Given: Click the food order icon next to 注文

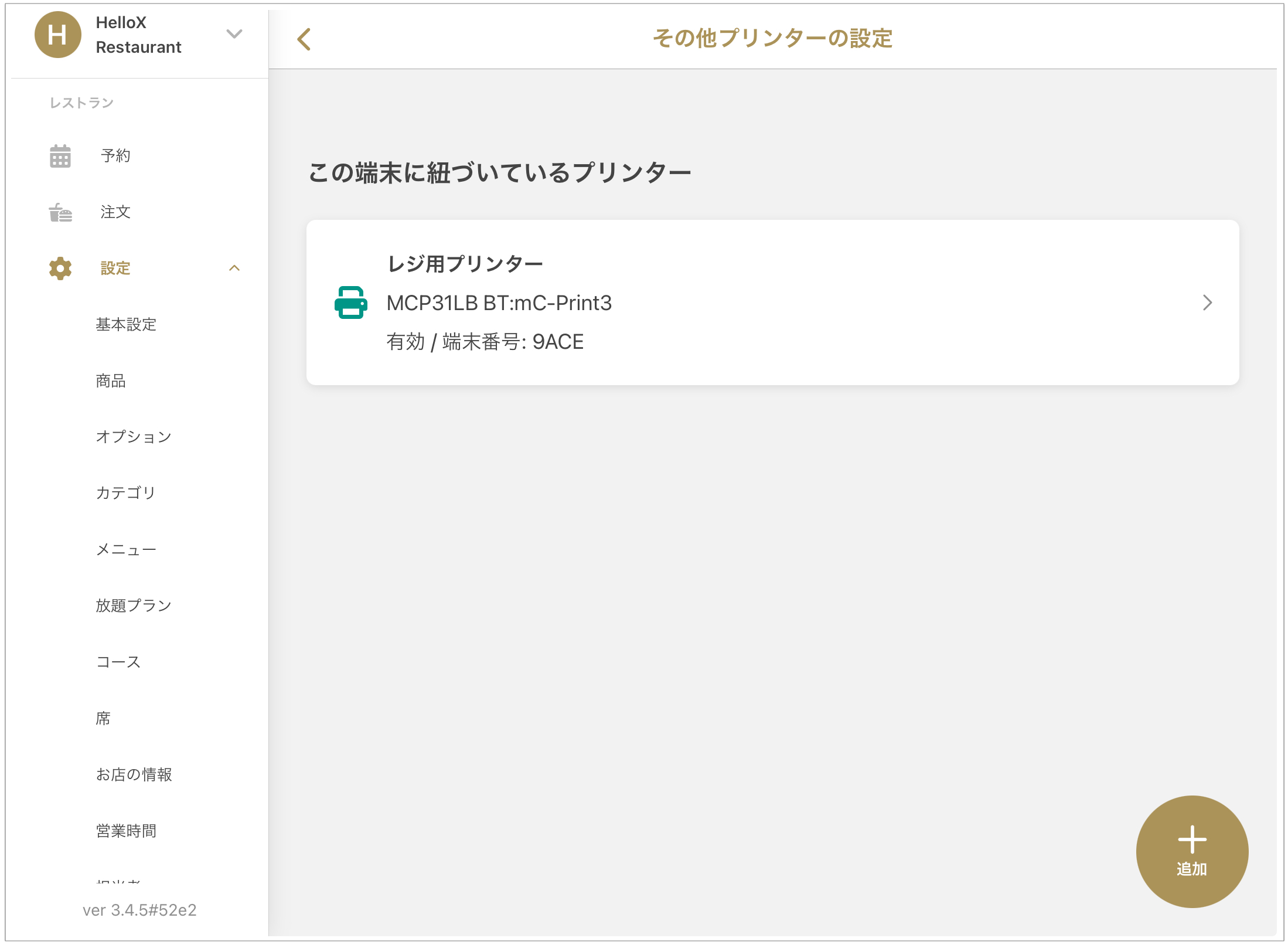Looking at the screenshot, I should coord(60,212).
